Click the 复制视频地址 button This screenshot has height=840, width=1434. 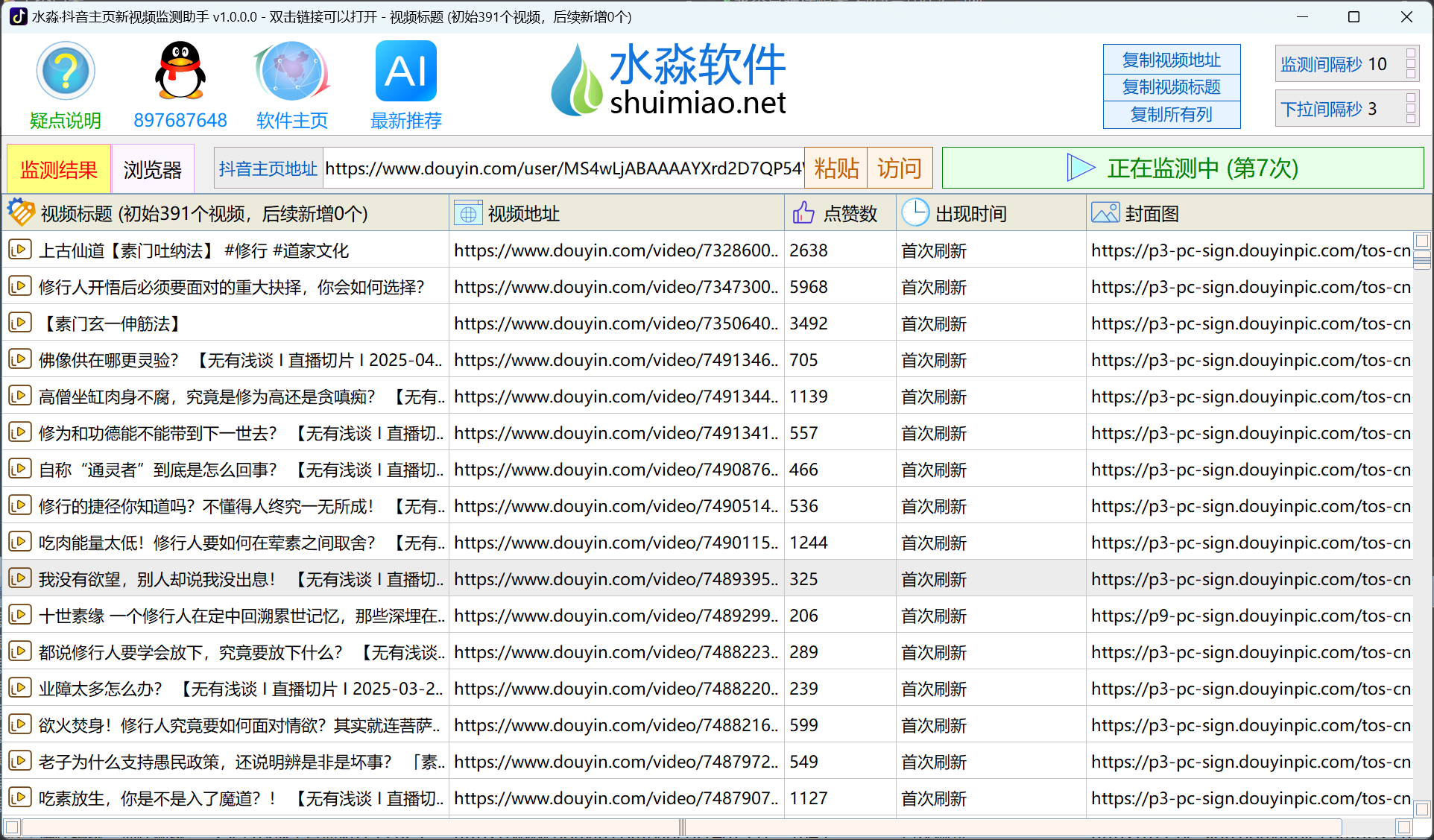tap(1172, 60)
